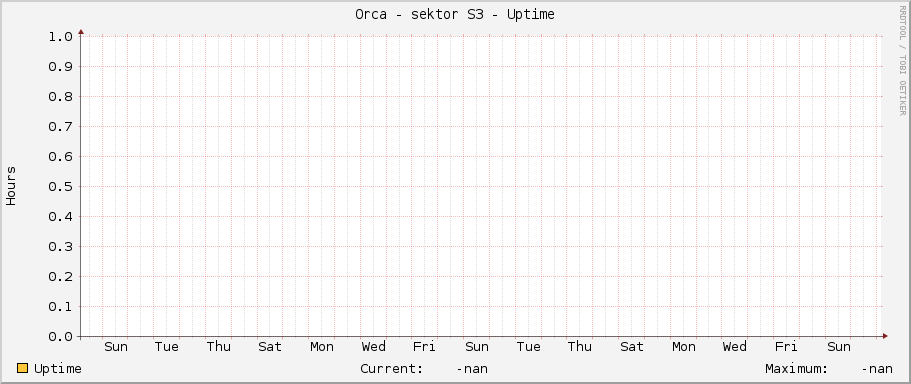
Task: Click the 0.1 y-axis tick value
Action: coord(60,307)
